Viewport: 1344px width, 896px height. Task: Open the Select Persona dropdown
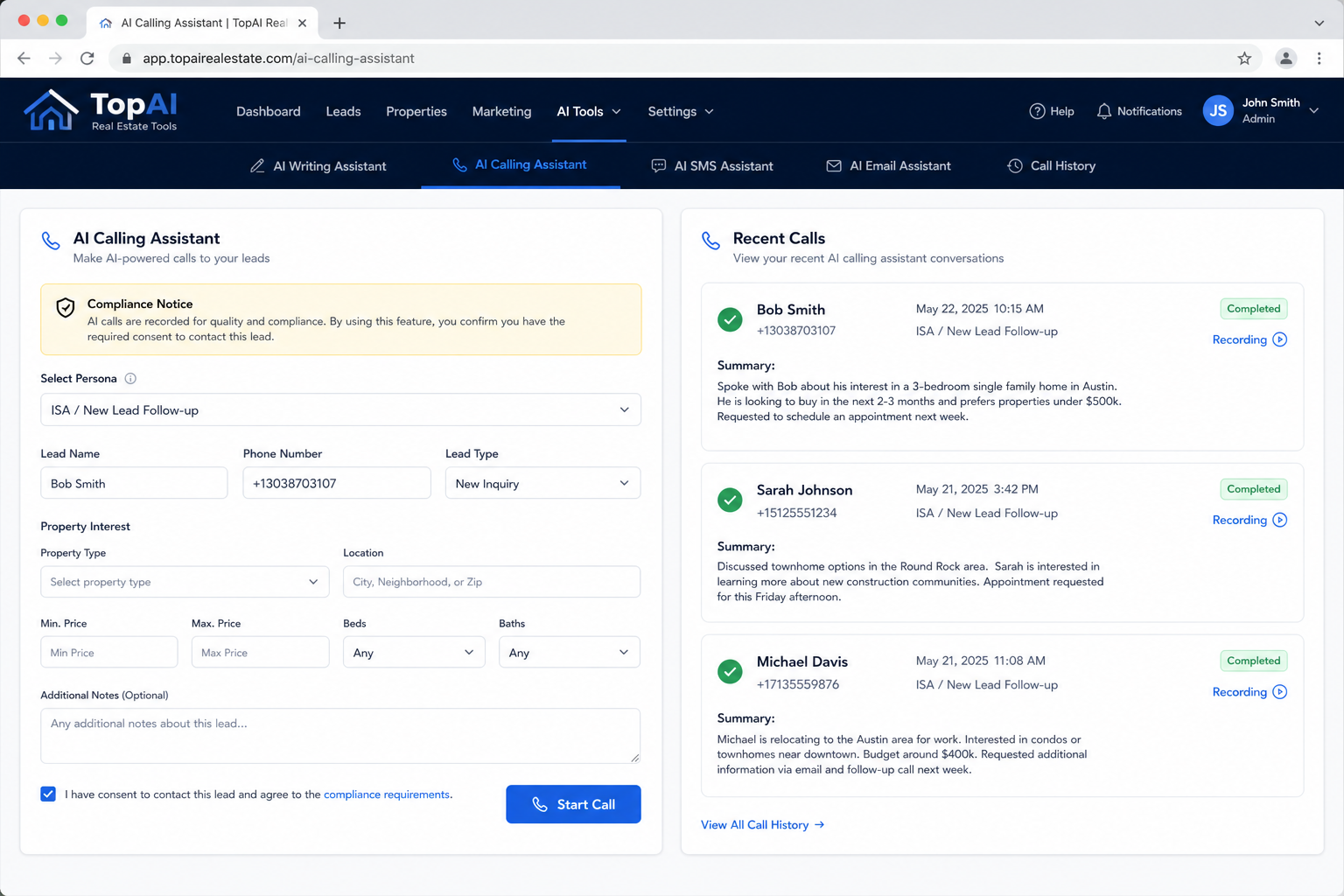[x=340, y=409]
